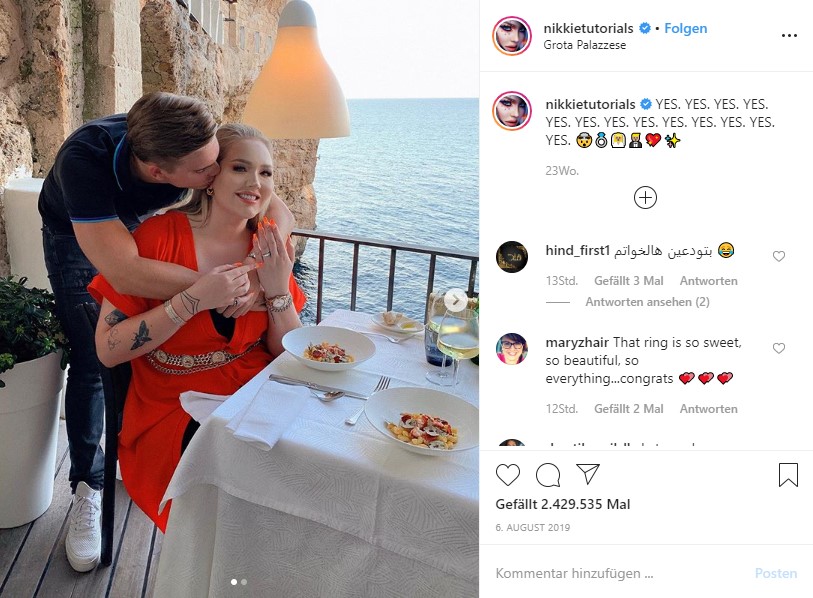This screenshot has width=813, height=598.
Task: Save post with the bookmark icon
Action: pyautogui.click(x=788, y=475)
